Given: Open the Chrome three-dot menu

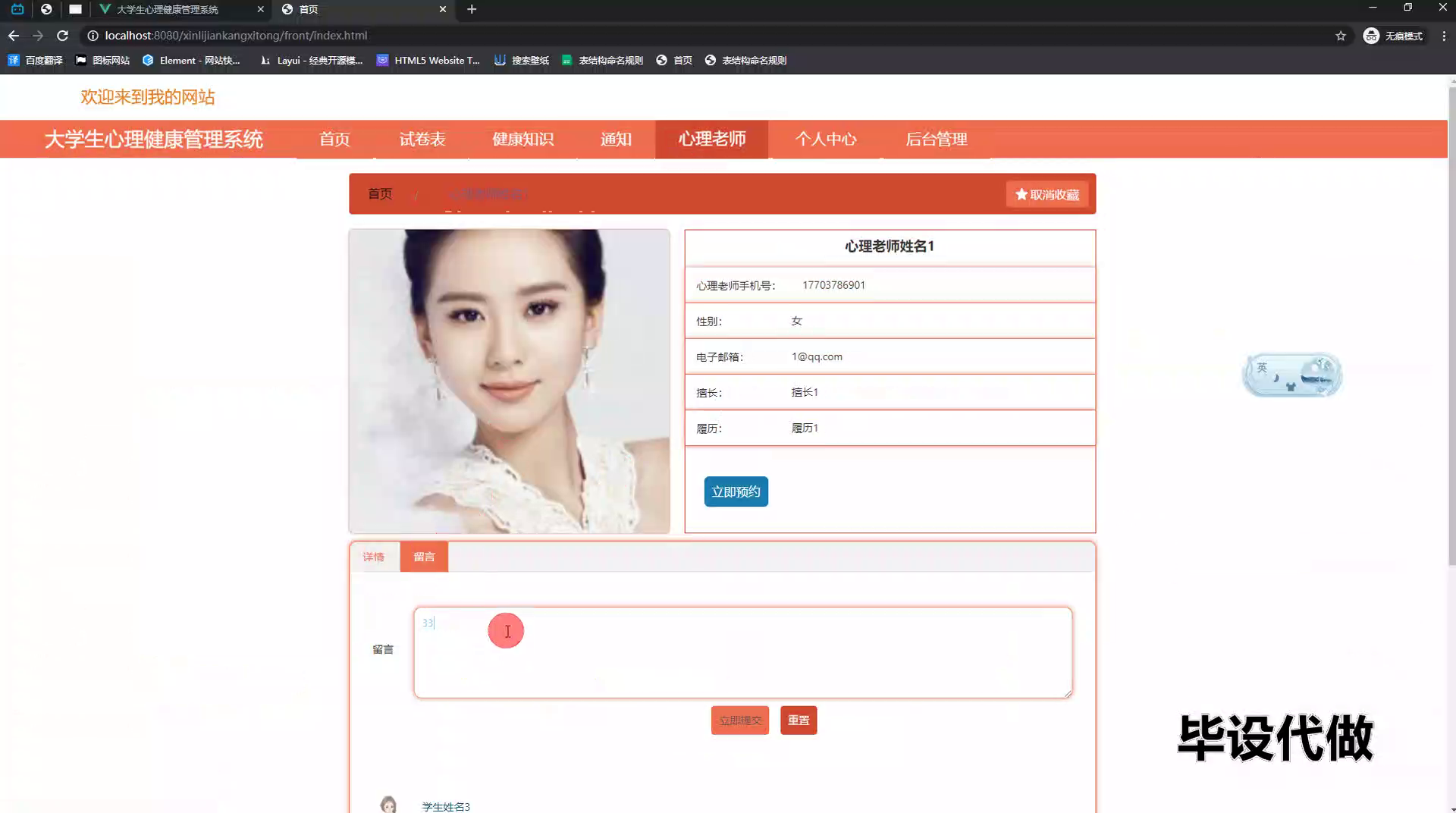Looking at the screenshot, I should click(x=1444, y=36).
